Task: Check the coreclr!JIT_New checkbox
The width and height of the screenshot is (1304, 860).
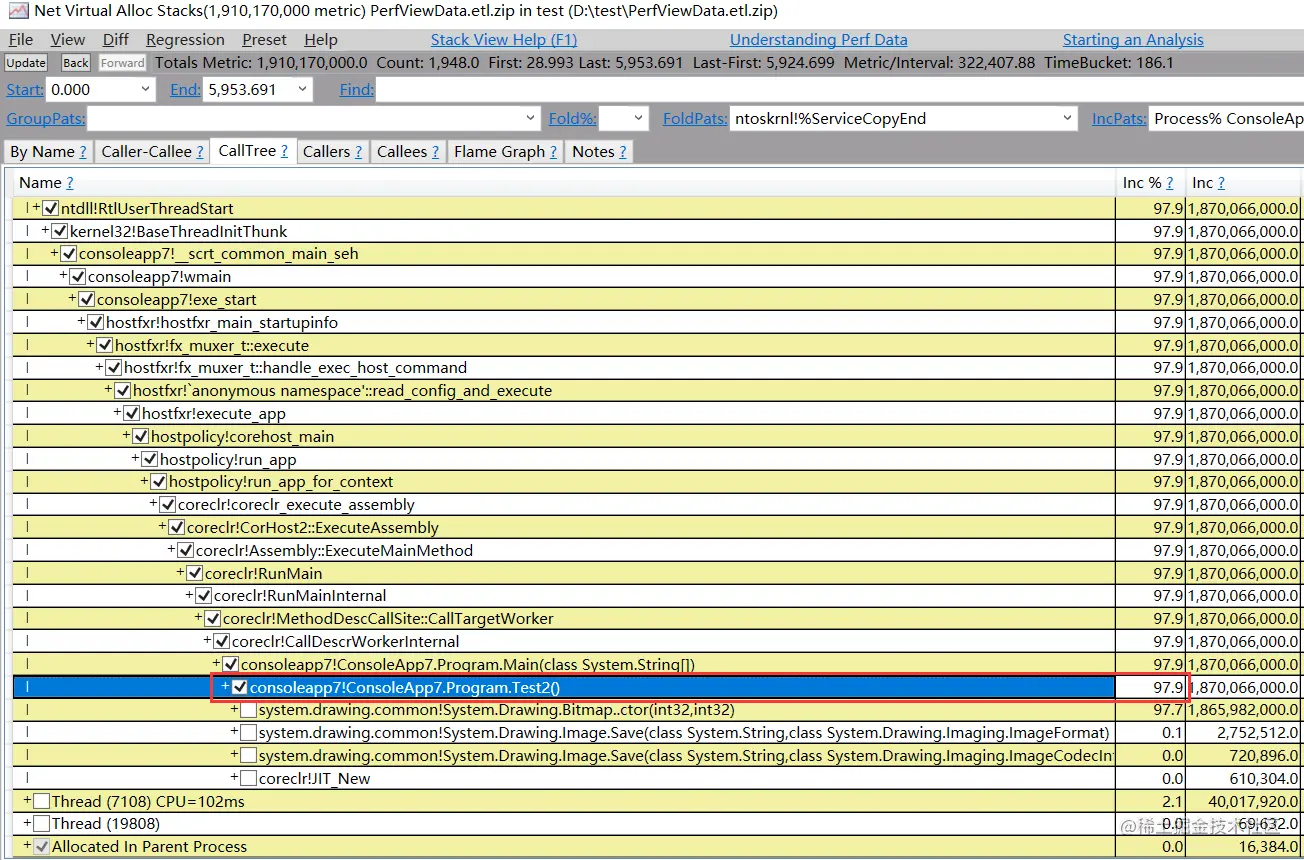Action: 248,779
